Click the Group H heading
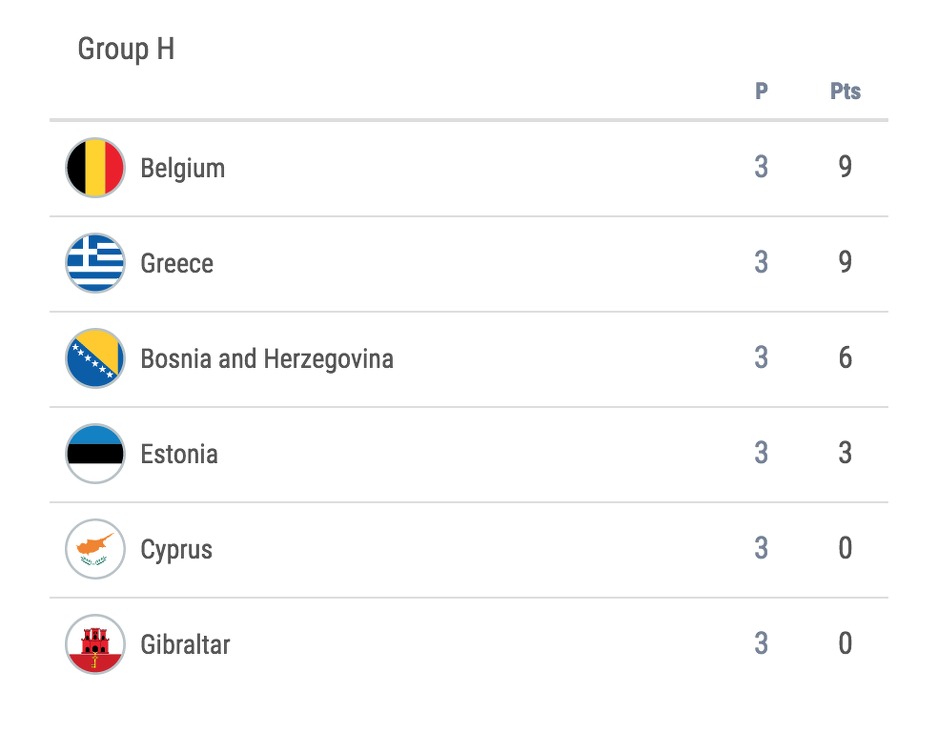Viewport: 938px width, 732px height. pyautogui.click(x=126, y=49)
